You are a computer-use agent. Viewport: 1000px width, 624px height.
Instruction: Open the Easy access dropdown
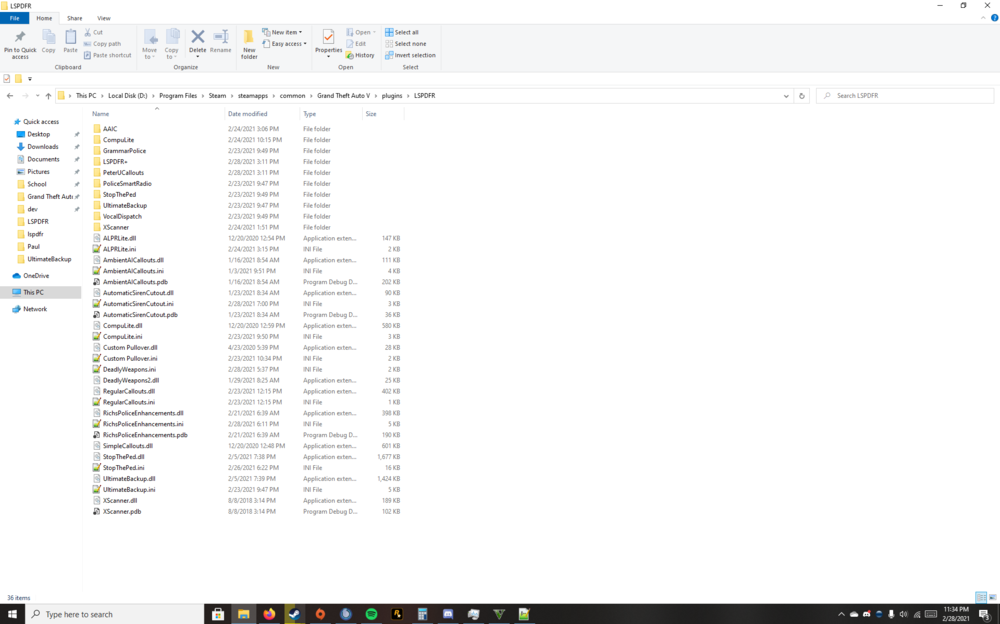coord(284,43)
